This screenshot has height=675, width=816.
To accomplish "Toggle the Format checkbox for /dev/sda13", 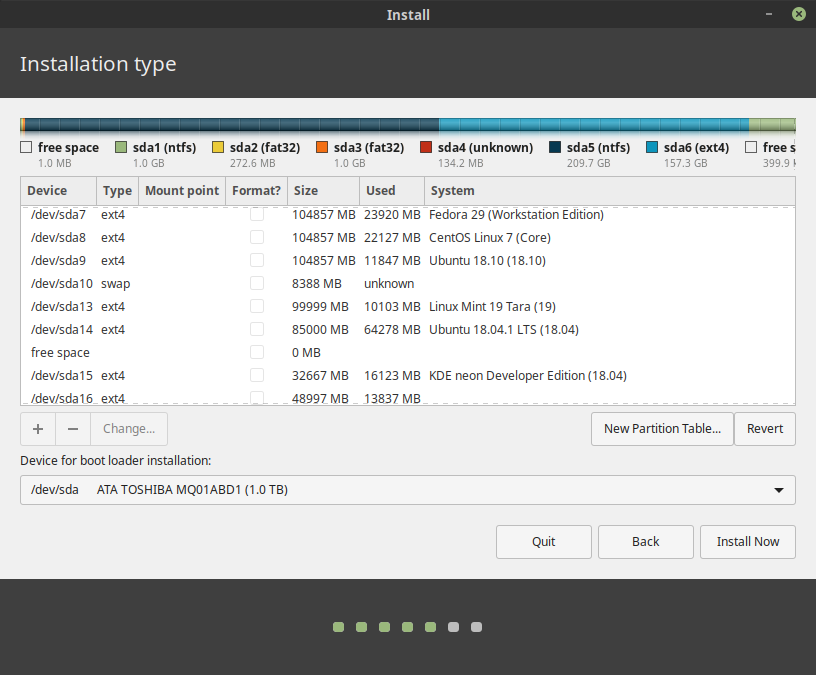I will 257,306.
